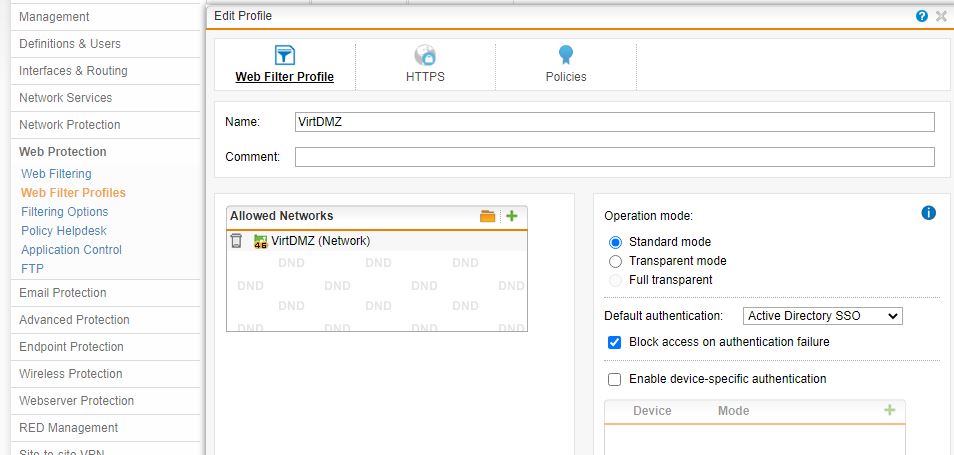The width and height of the screenshot is (954, 455).
Task: Open the FTP link
Action: tap(32, 268)
